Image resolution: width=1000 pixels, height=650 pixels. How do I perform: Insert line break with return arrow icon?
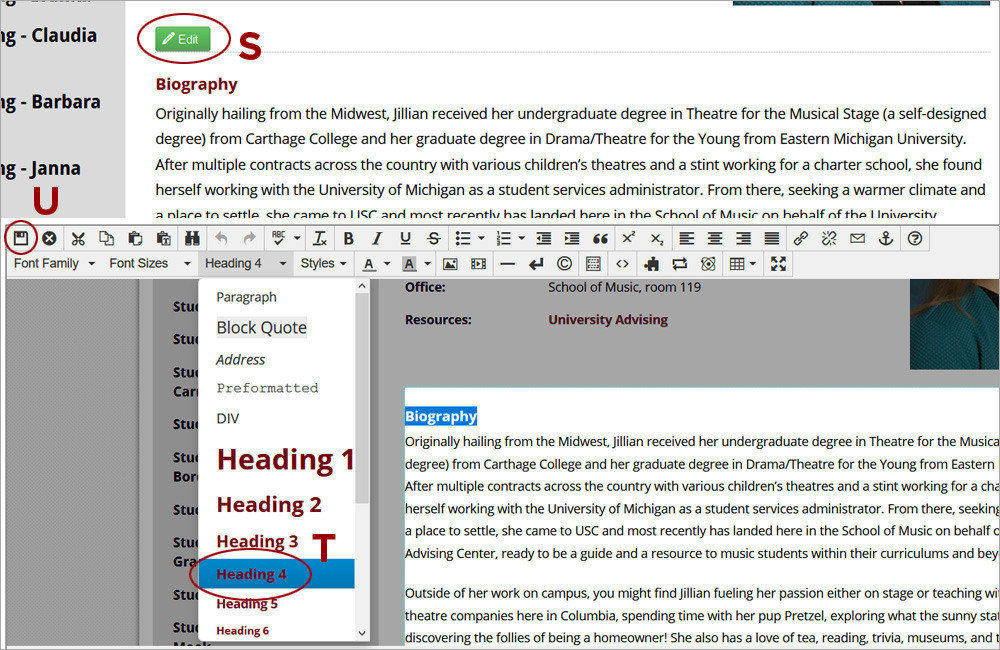pyautogui.click(x=536, y=264)
